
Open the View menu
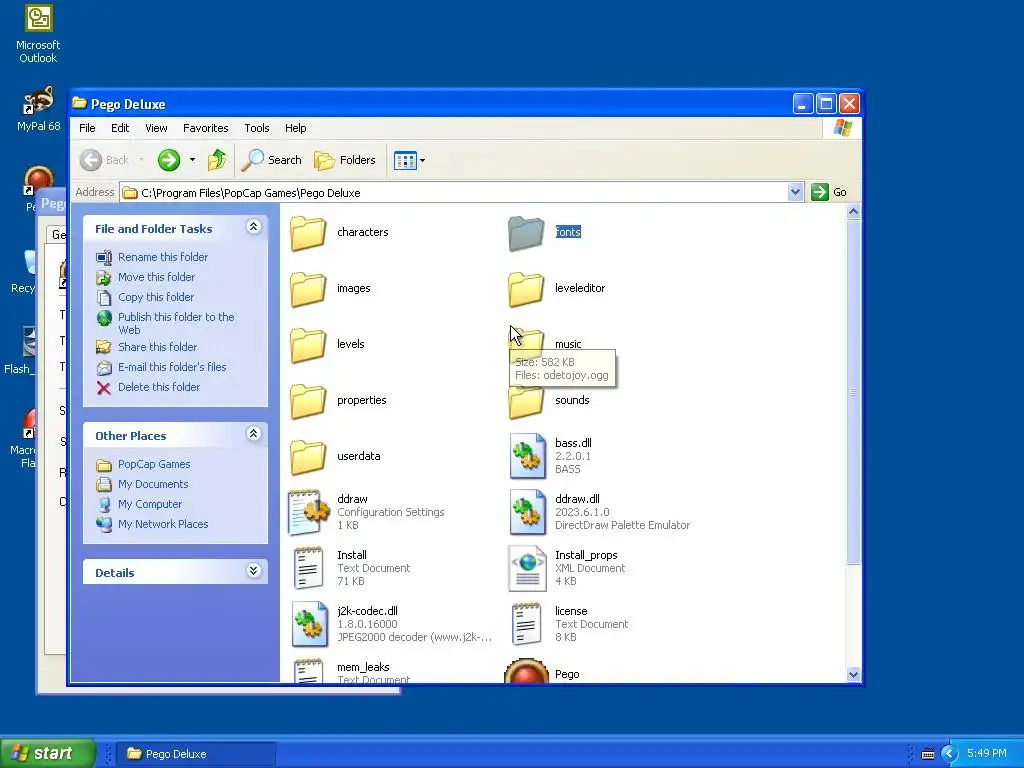156,128
